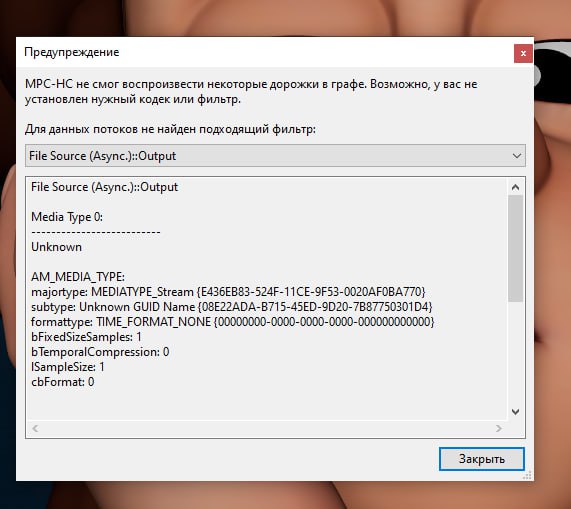
Task: Click the scroll up arrow in details box
Action: pos(515,187)
